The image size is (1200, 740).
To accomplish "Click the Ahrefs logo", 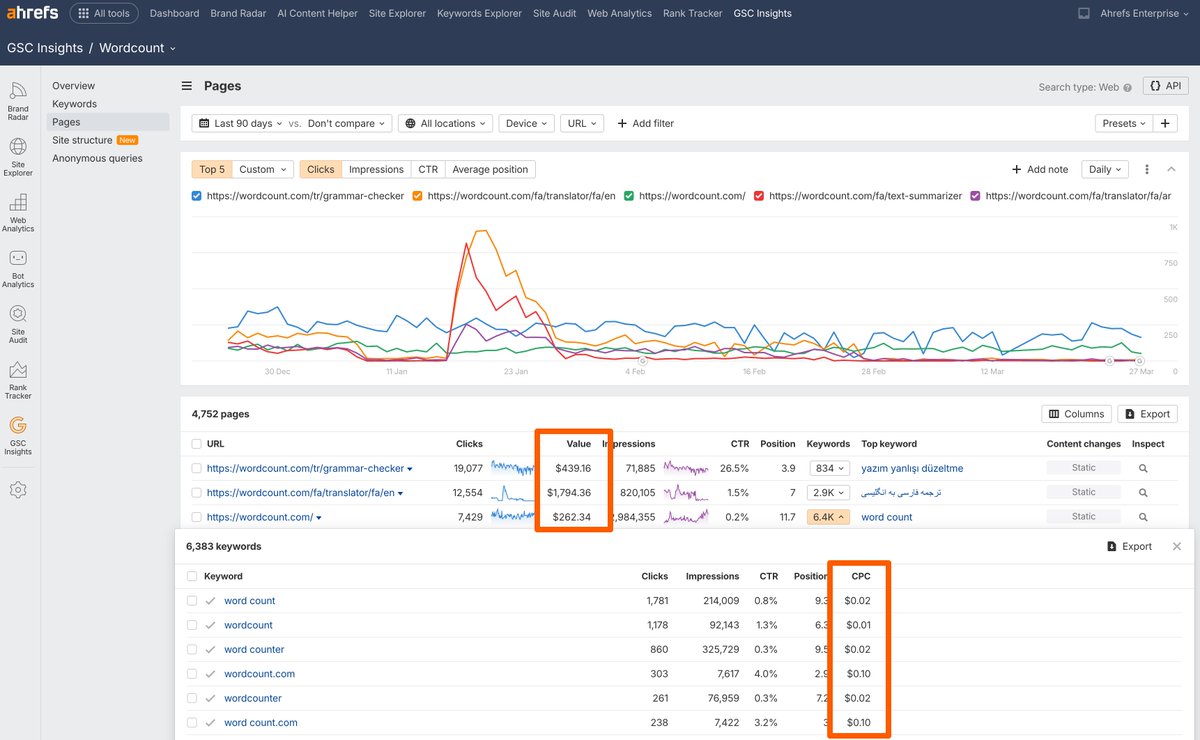I will coord(33,13).
